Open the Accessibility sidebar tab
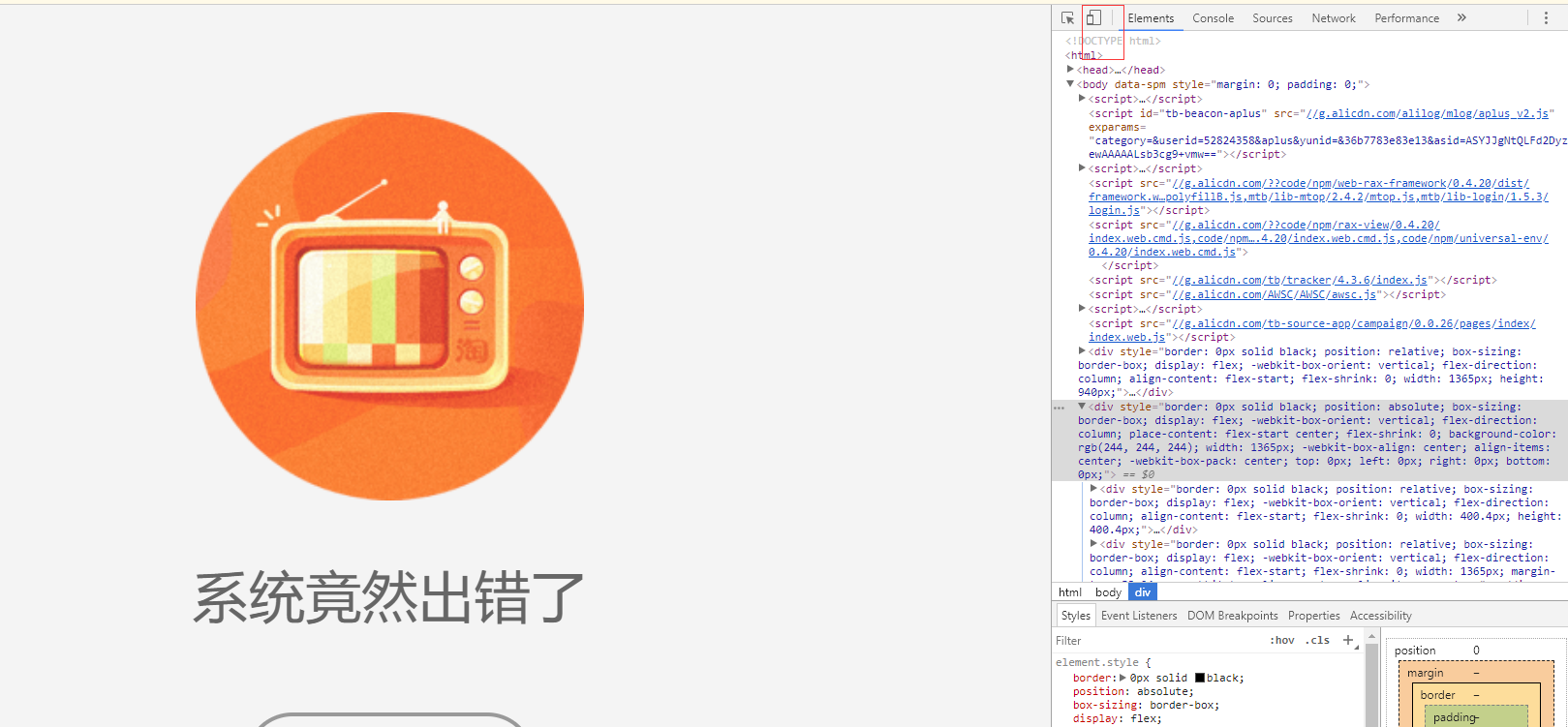The image size is (1568, 727). pos(1380,616)
